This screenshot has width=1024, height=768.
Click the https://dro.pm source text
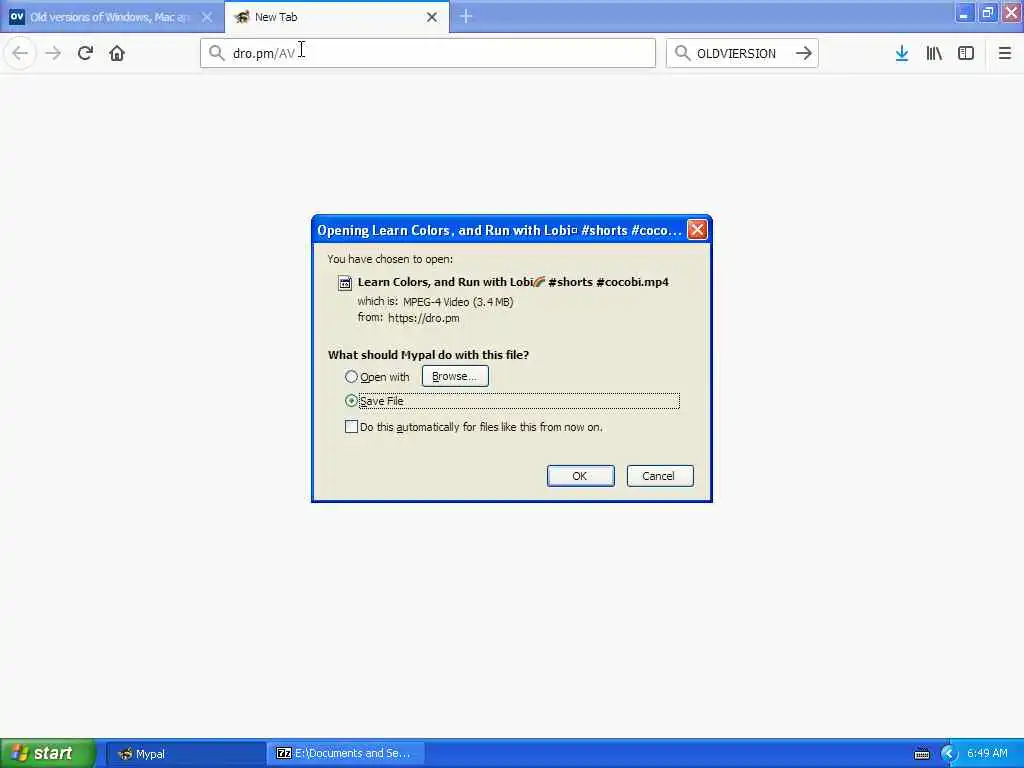(423, 318)
